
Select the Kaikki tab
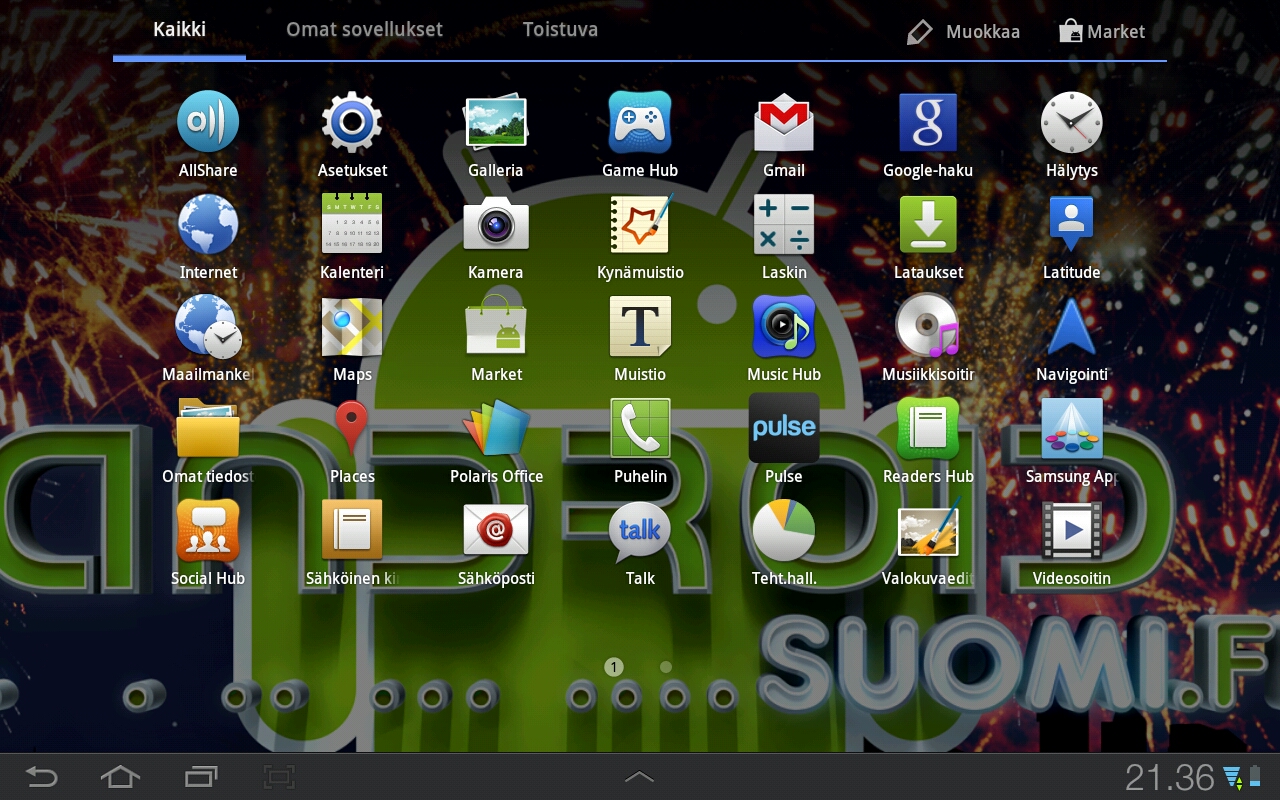point(179,30)
